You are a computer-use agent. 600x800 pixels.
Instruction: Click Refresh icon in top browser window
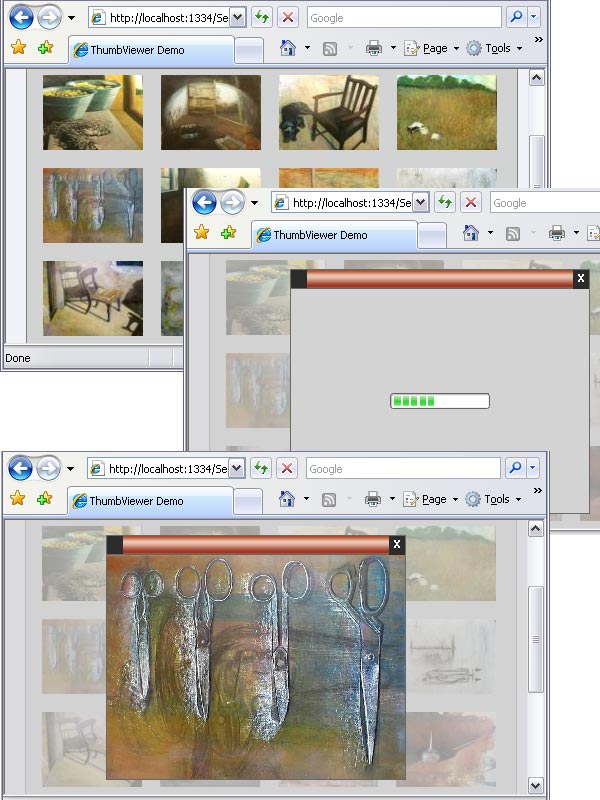coord(262,18)
